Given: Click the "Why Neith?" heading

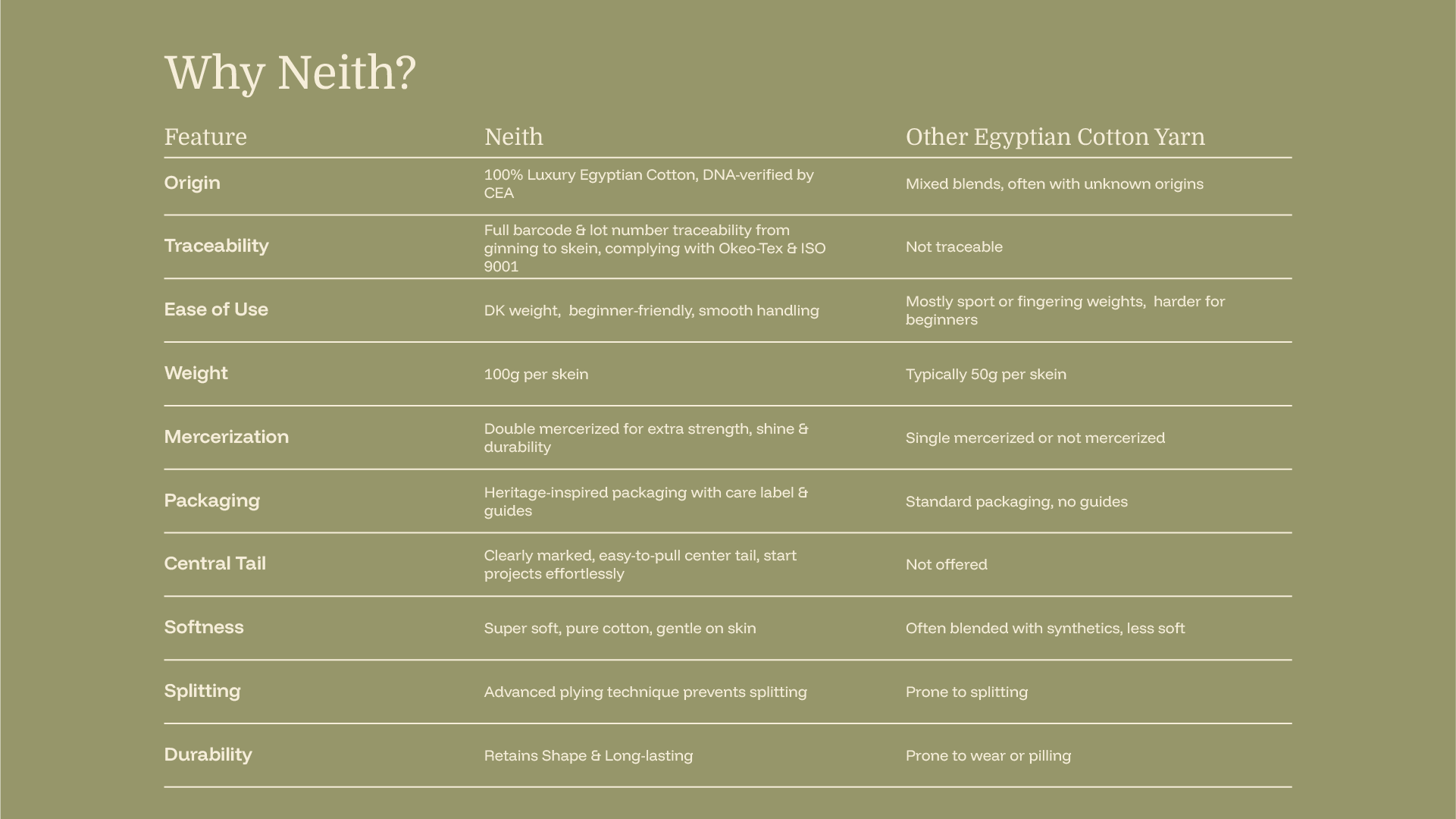Looking at the screenshot, I should click(290, 74).
